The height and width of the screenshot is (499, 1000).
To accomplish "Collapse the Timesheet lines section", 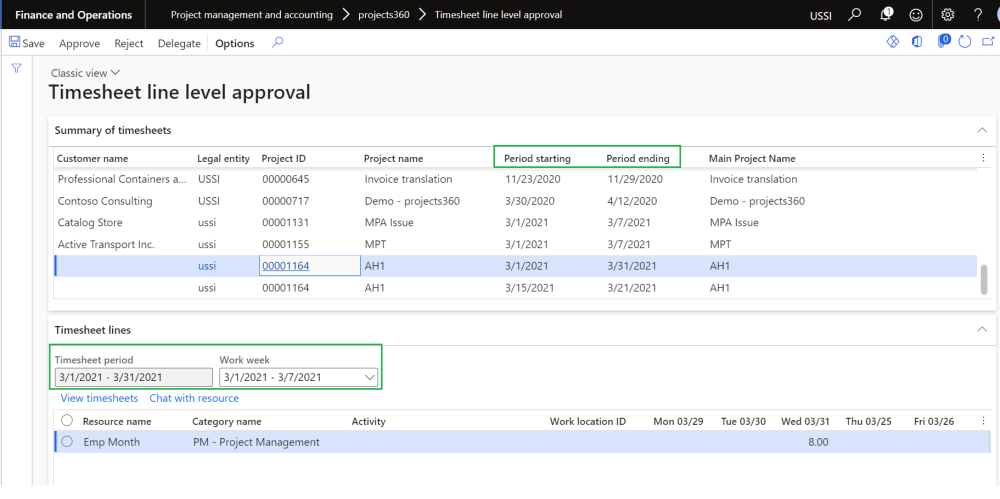I will (x=981, y=329).
